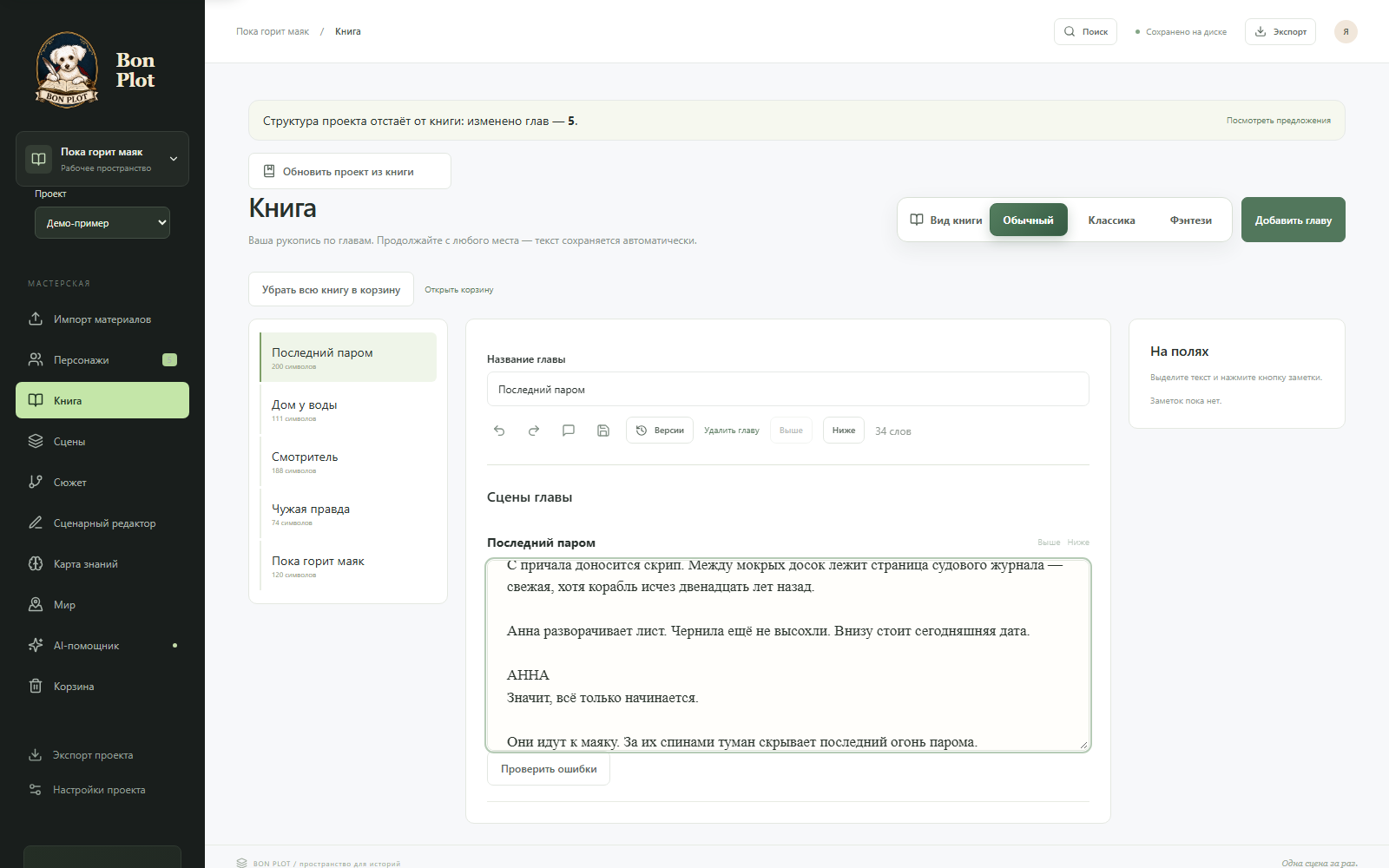The height and width of the screenshot is (868, 1389).
Task: Select chapter Пока горит маяк in list
Action: pos(348,566)
